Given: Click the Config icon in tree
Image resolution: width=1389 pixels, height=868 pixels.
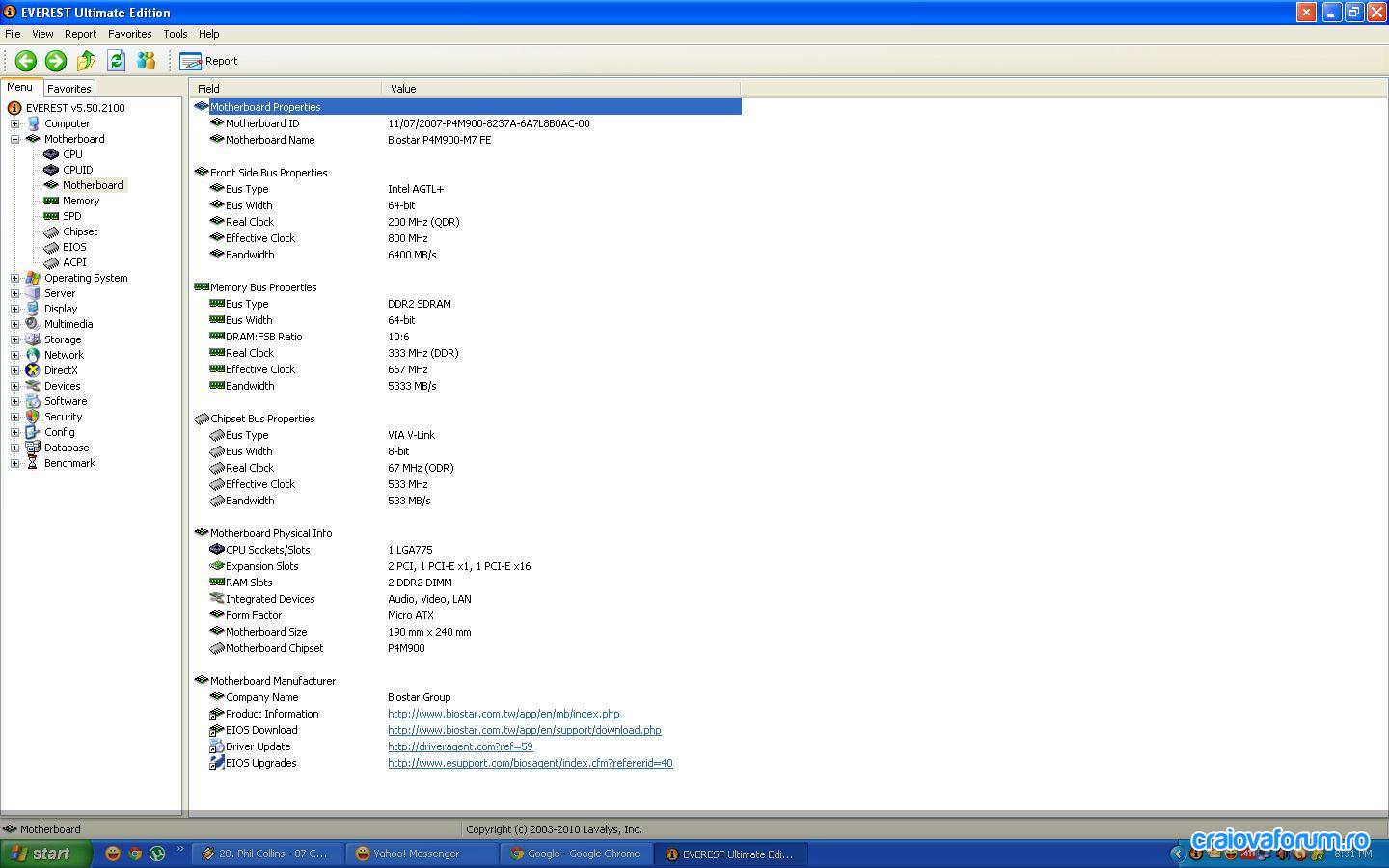Looking at the screenshot, I should tap(33, 432).
